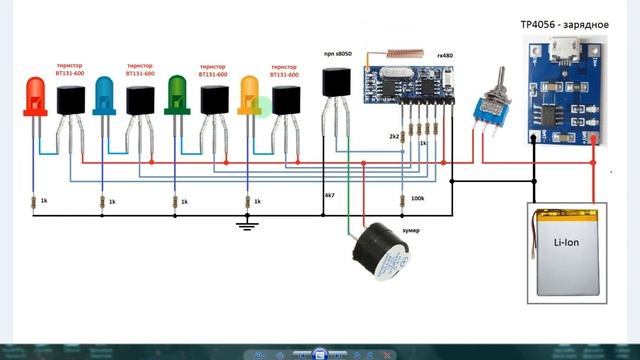Click '1k' label below yellow LED

258,201
